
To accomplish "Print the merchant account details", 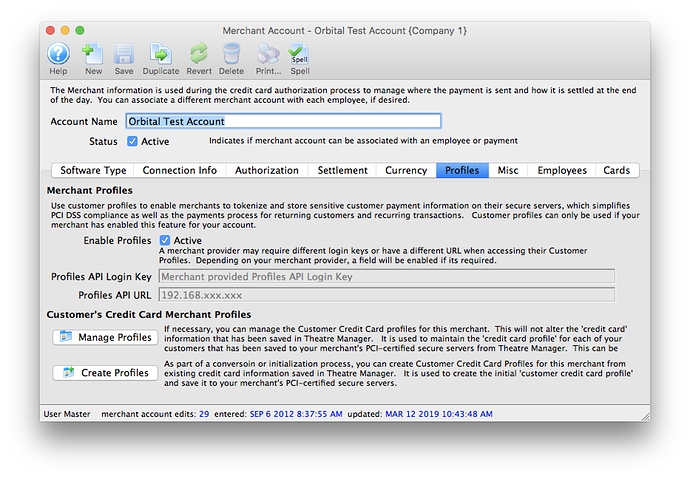I will [x=268, y=59].
